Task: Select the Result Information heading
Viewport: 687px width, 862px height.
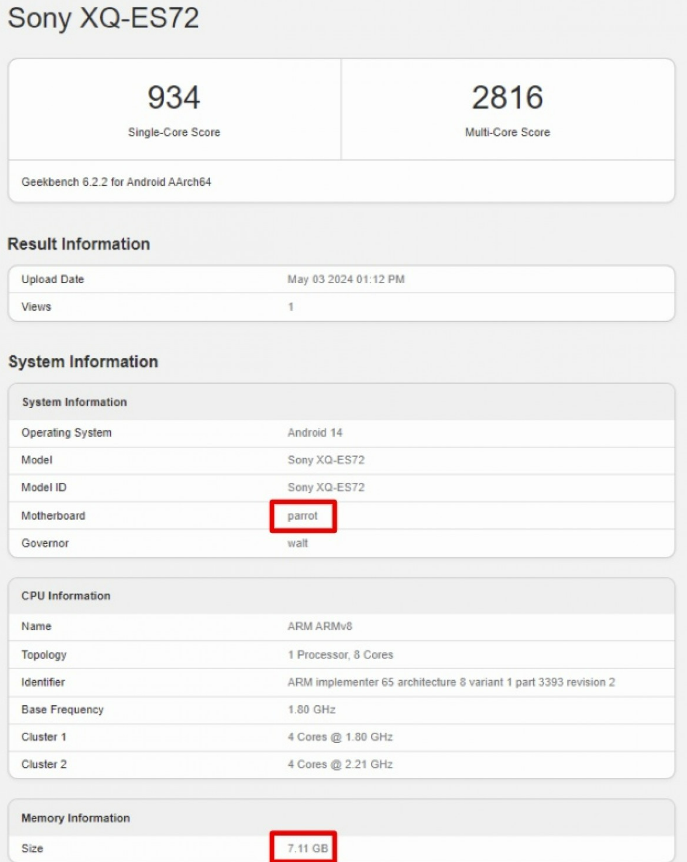Action: 79,244
